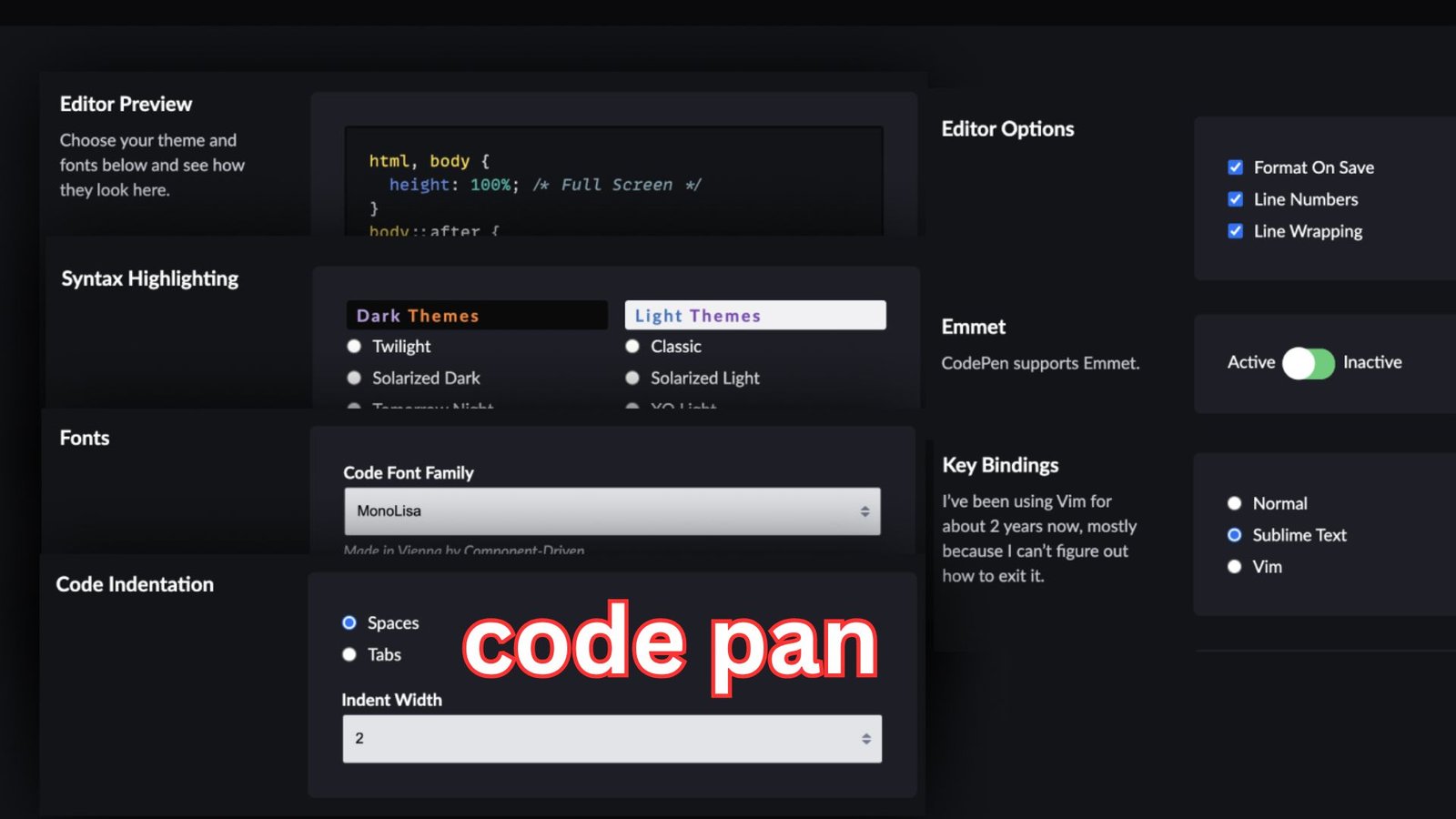Viewport: 1456px width, 819px height.
Task: Open the Code Font Family dropdown
Action: tap(612, 511)
